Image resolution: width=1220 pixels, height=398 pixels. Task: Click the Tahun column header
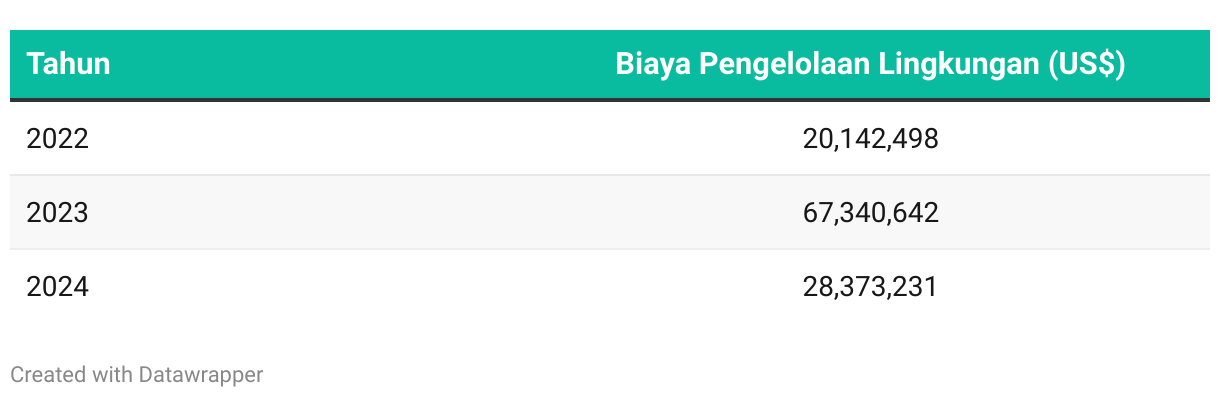pyautogui.click(x=68, y=64)
